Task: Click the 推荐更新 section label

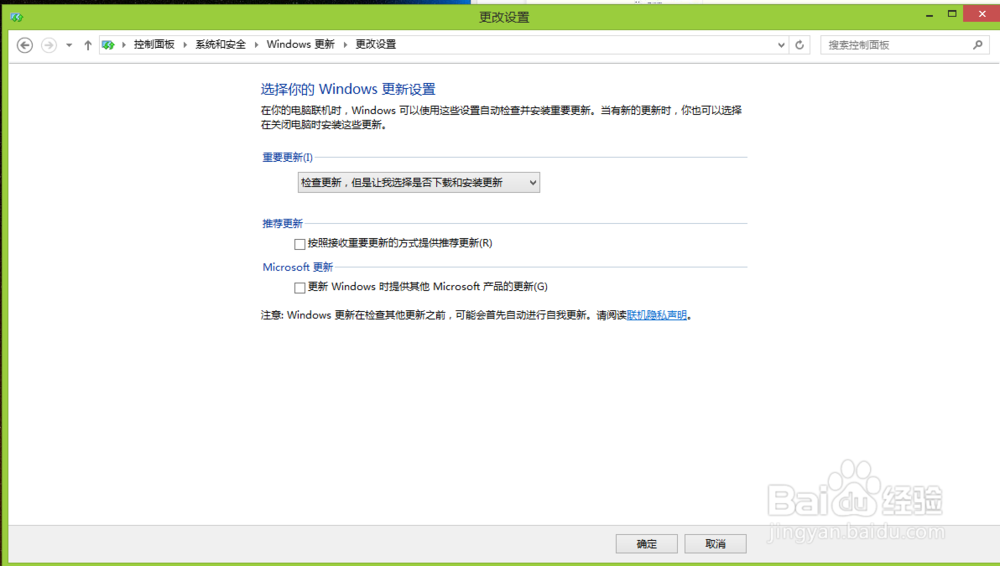Action: point(283,223)
